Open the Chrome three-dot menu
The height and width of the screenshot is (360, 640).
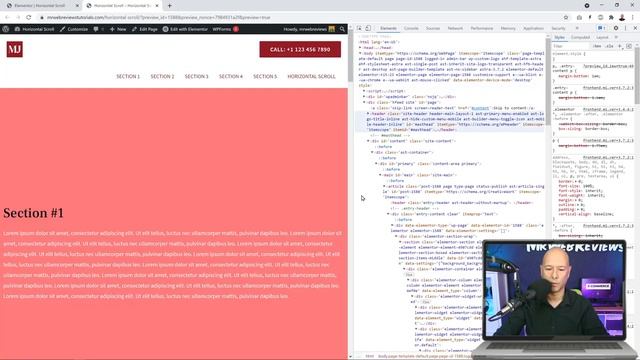pyautogui.click(x=633, y=18)
